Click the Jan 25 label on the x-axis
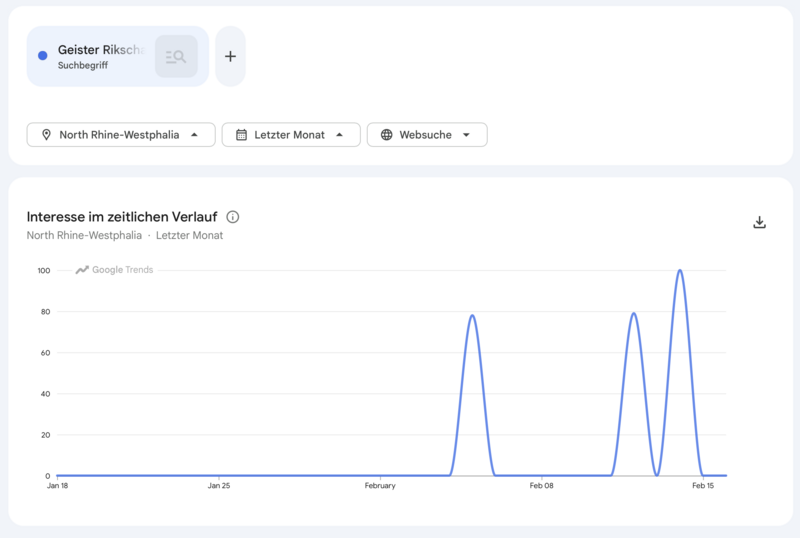Image resolution: width=800 pixels, height=538 pixels. pos(219,486)
